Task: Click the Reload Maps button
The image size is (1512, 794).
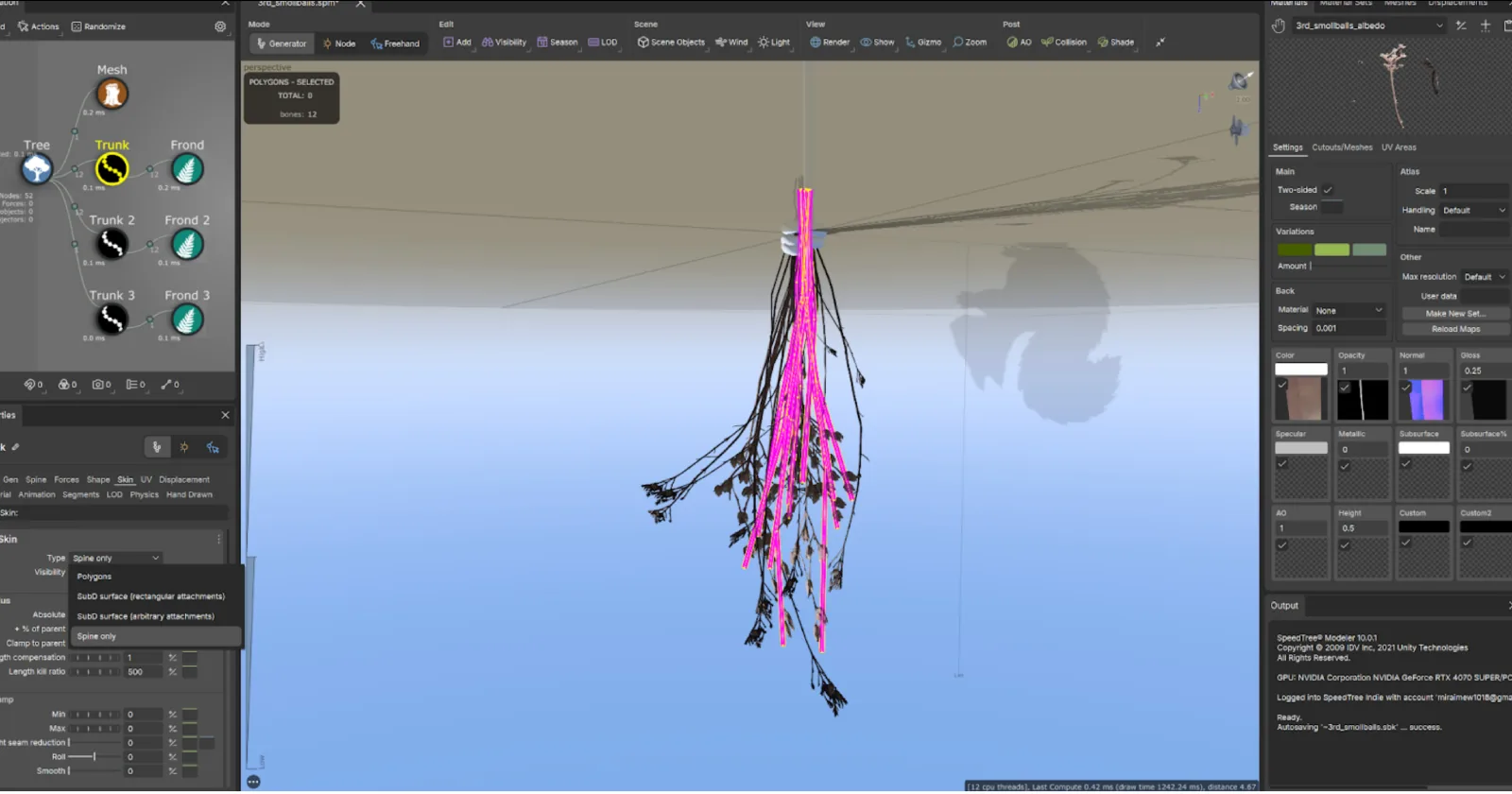Action: point(1455,329)
